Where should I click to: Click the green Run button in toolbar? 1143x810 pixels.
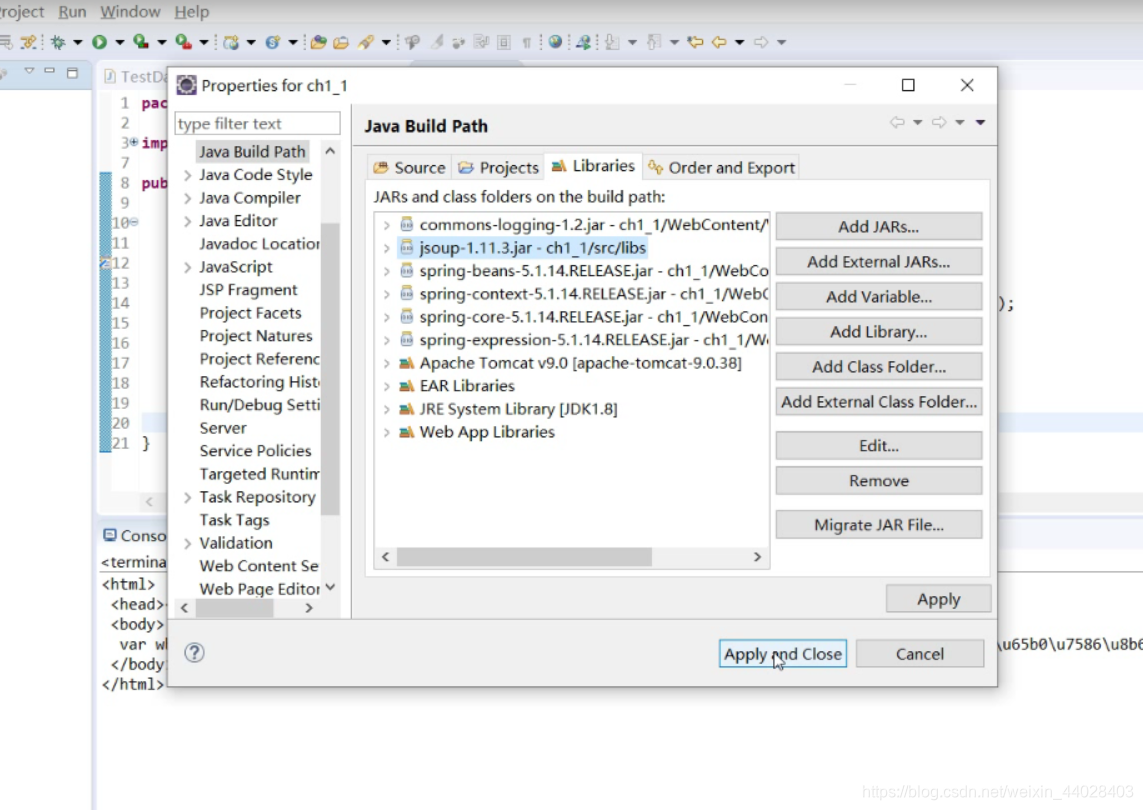[x=99, y=42]
